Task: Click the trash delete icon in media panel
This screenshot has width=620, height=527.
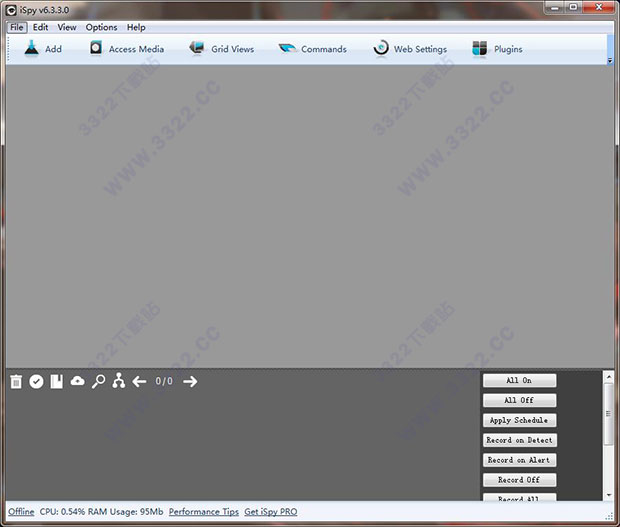Action: pyautogui.click(x=16, y=382)
